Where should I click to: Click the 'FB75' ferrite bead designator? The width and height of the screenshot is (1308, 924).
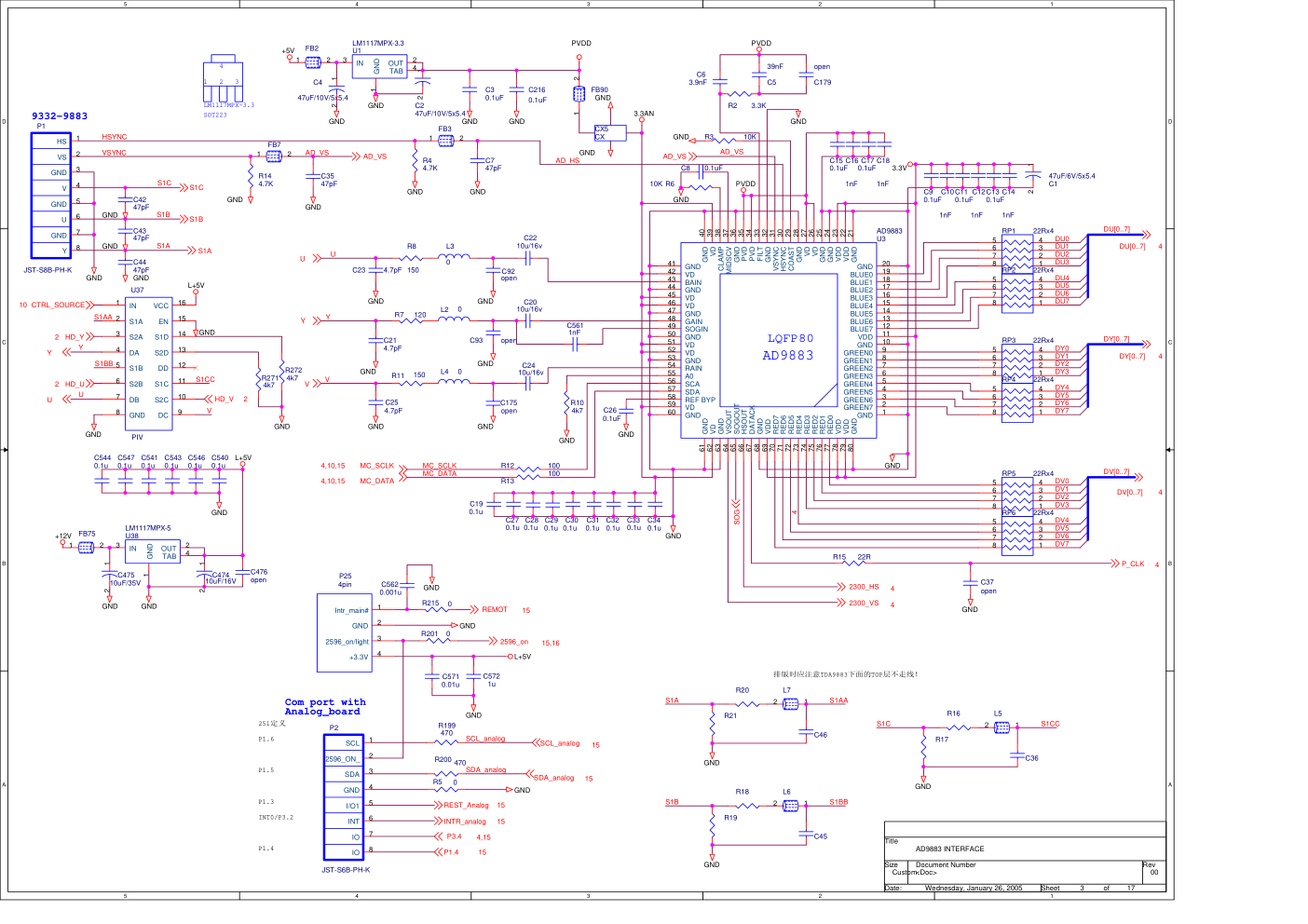tap(87, 534)
